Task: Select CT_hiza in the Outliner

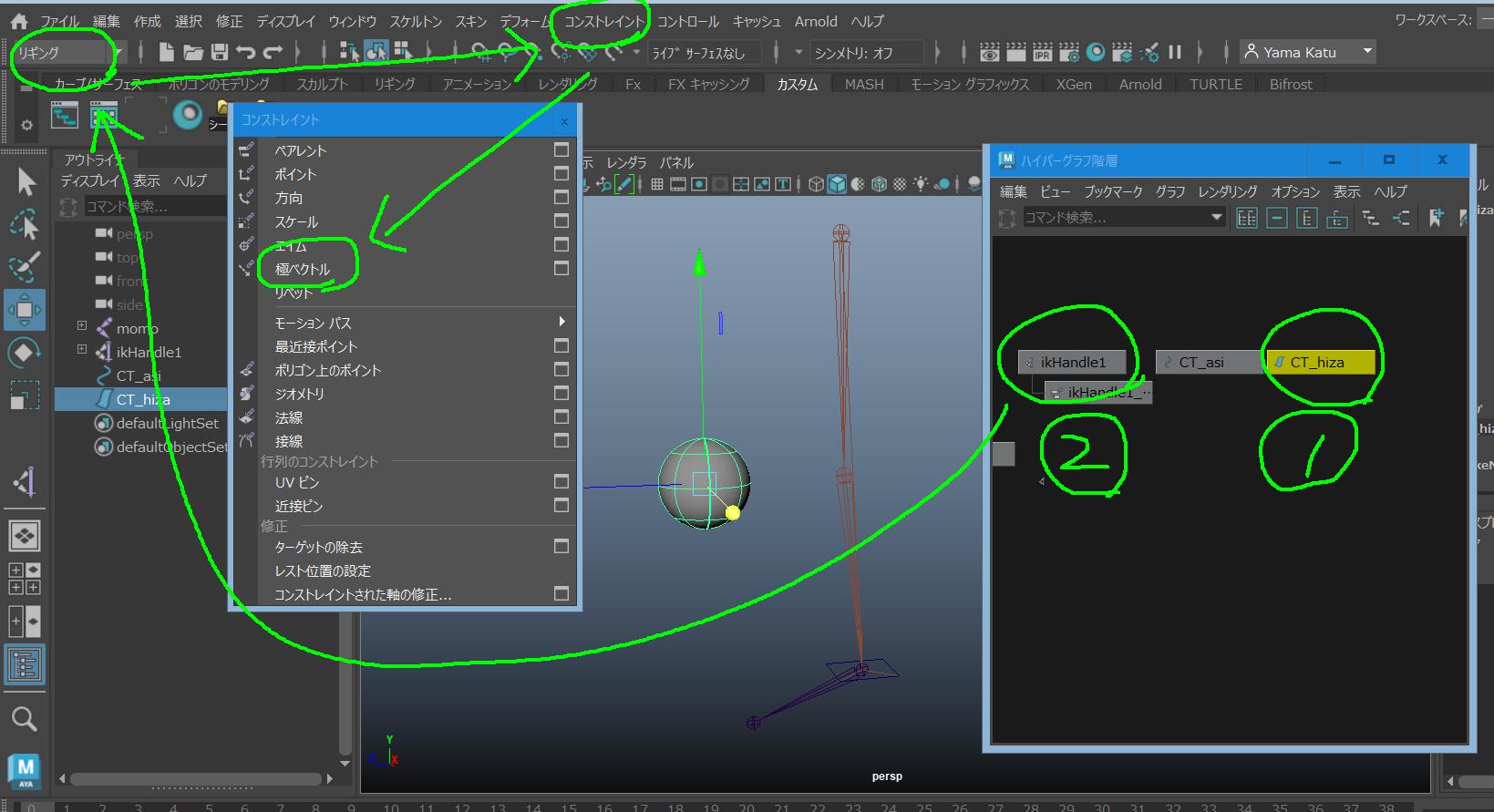Action: pyautogui.click(x=141, y=399)
